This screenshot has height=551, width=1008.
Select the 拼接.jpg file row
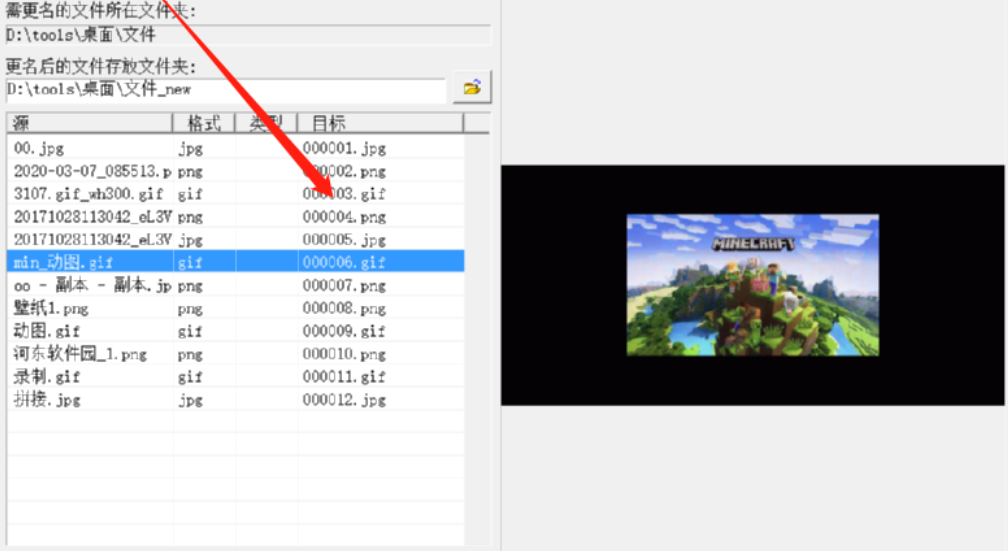coord(235,399)
